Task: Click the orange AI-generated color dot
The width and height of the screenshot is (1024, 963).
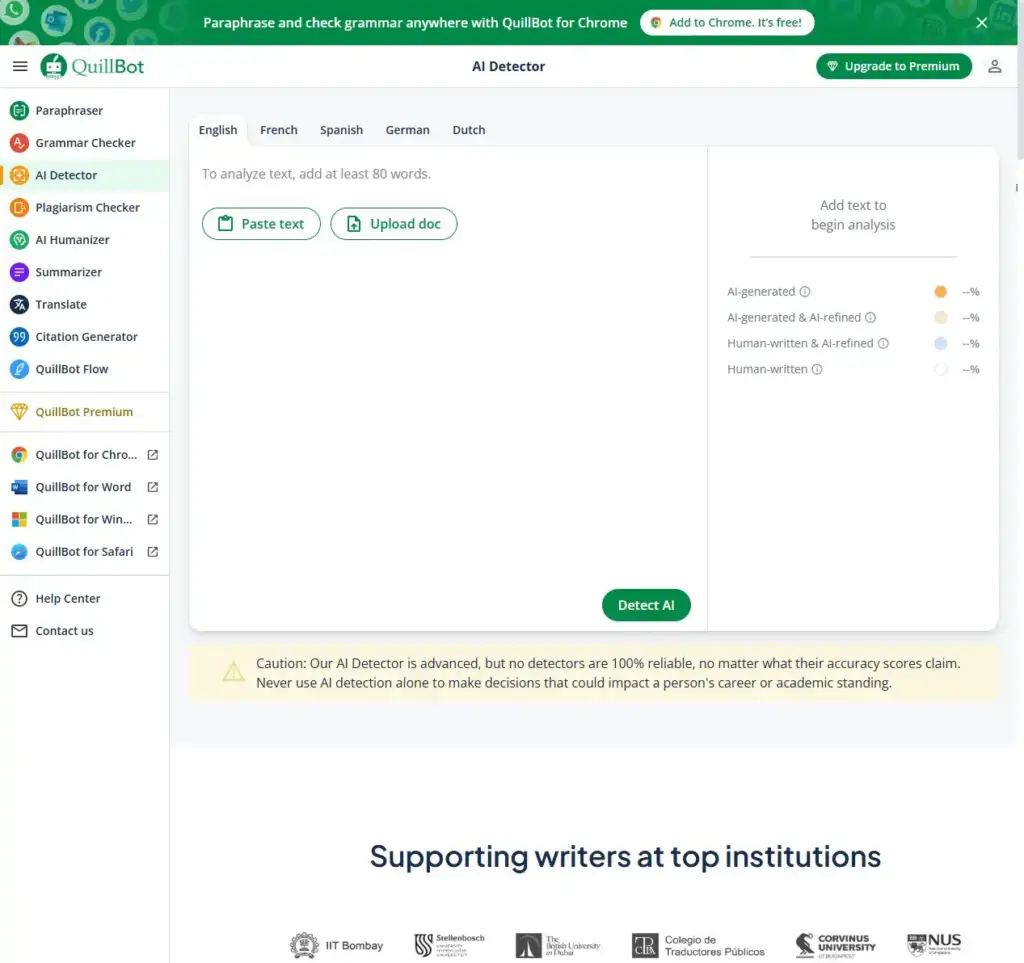Action: [x=940, y=291]
